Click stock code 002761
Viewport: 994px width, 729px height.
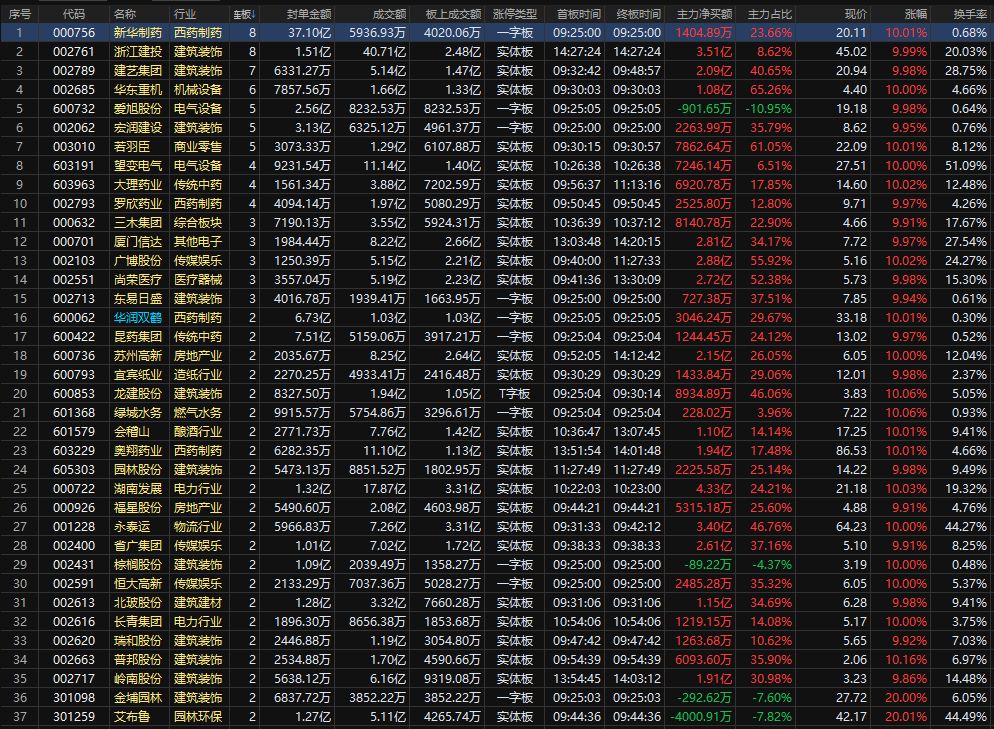[x=74, y=51]
